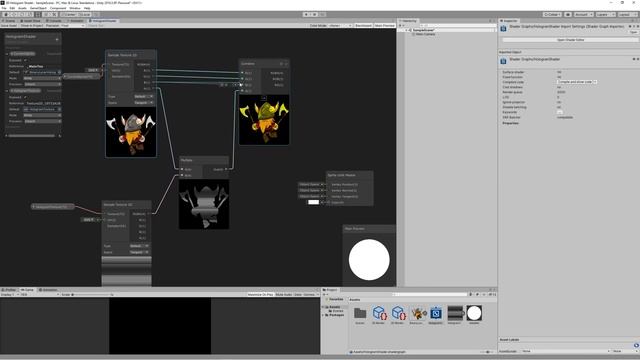
Task: Open Space dropdown on upper Sample Texture 2D node
Action: [x=144, y=103]
